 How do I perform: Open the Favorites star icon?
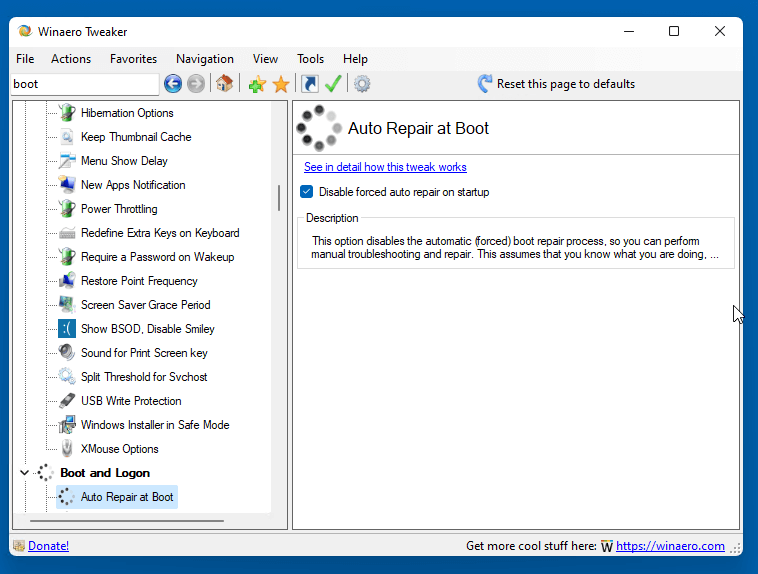pyautogui.click(x=281, y=84)
